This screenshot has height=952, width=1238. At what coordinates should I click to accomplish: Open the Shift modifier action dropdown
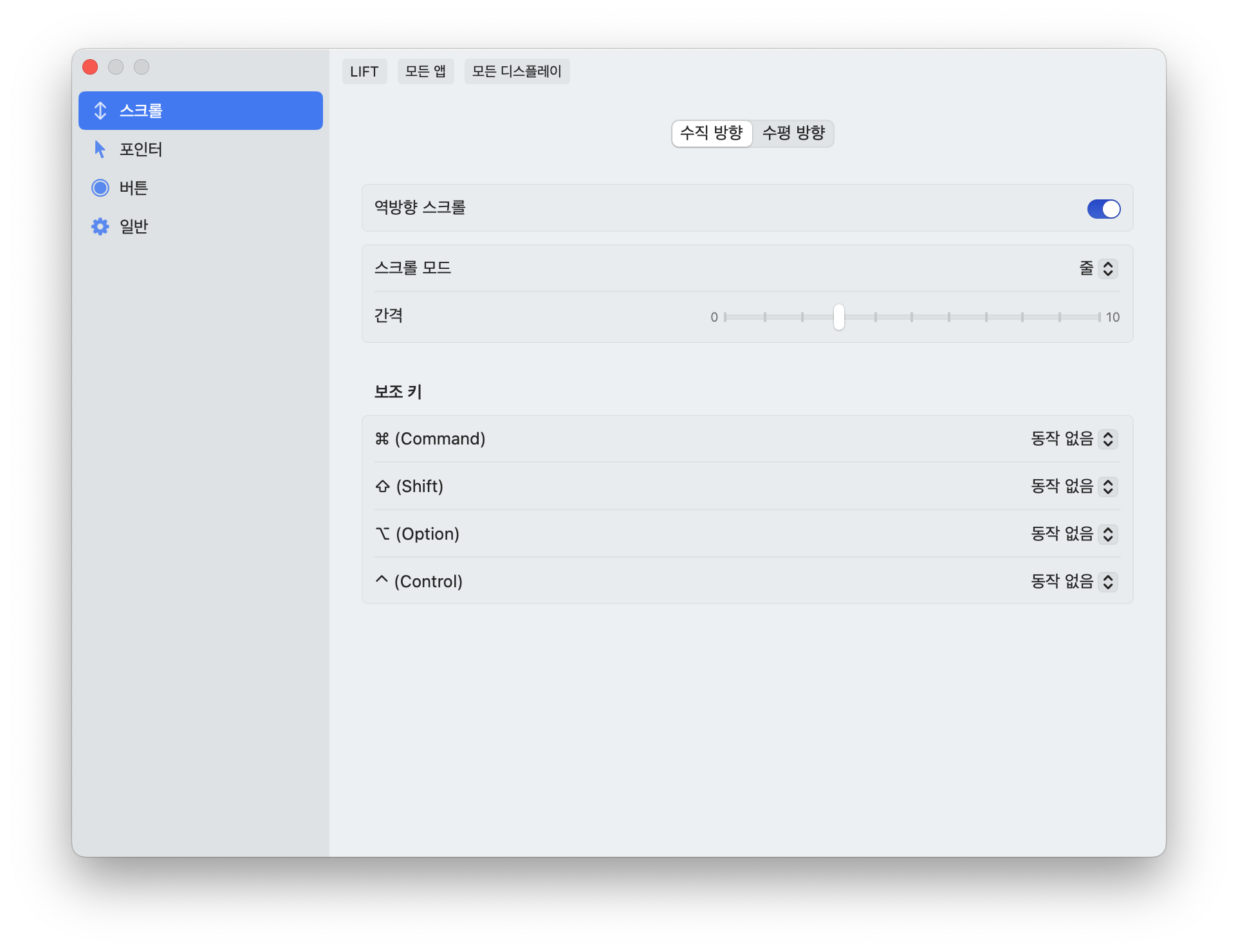pos(1074,486)
